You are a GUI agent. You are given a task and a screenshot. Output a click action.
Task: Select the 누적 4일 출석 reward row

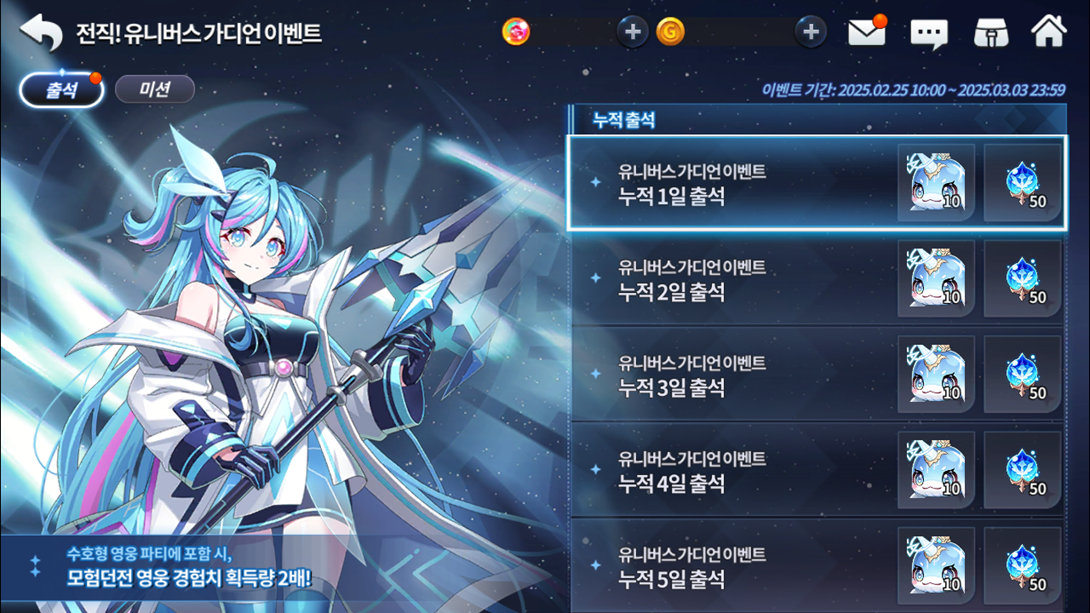click(x=817, y=471)
